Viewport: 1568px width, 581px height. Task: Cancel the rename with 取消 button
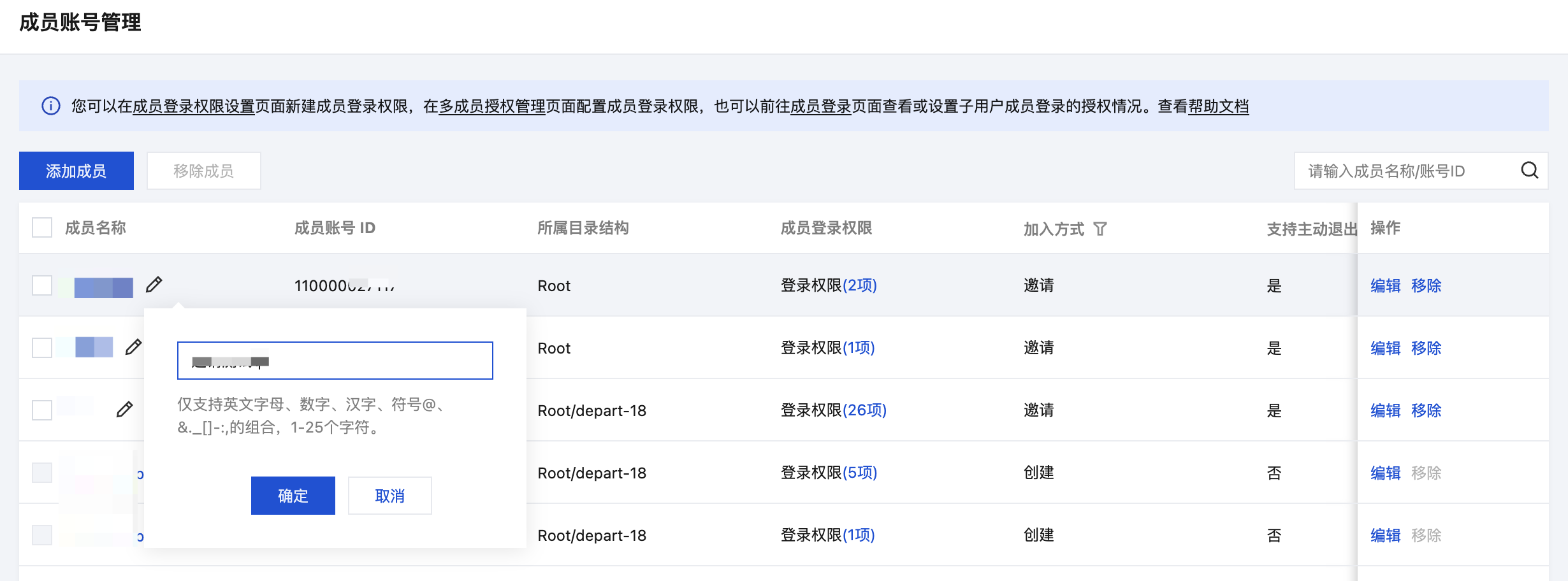click(x=389, y=496)
